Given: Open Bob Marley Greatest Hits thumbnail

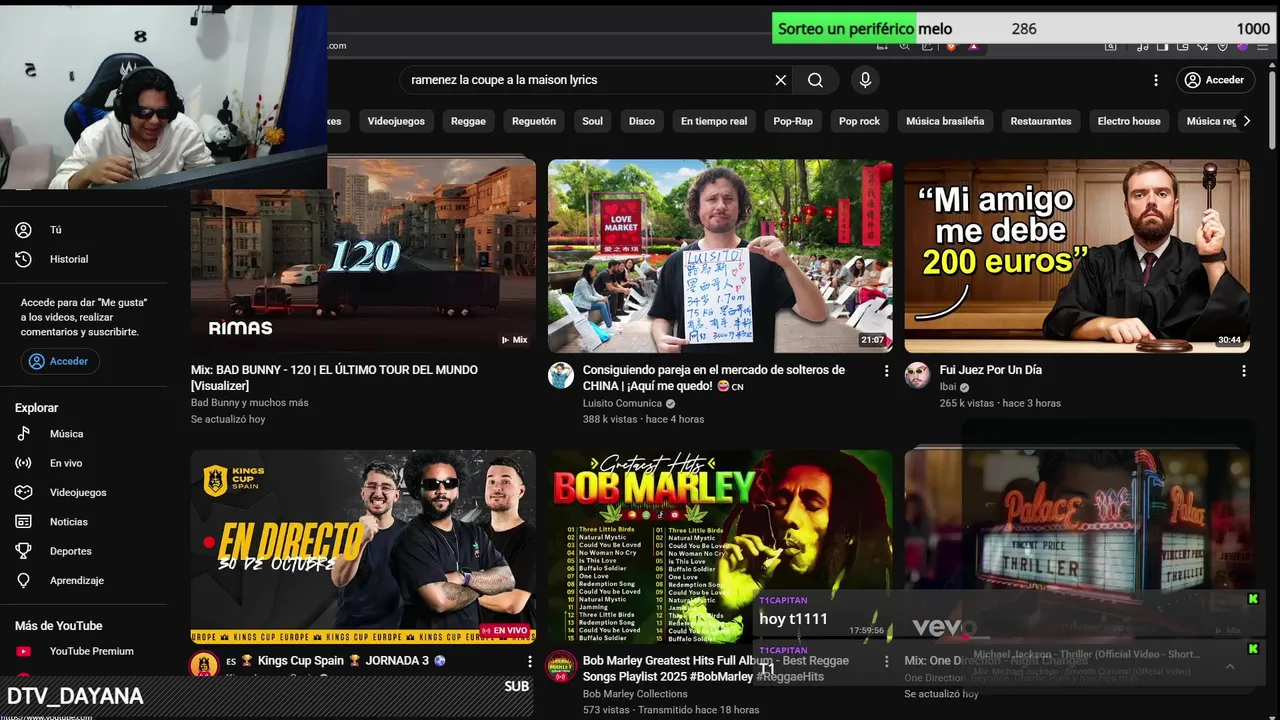Looking at the screenshot, I should [720, 546].
